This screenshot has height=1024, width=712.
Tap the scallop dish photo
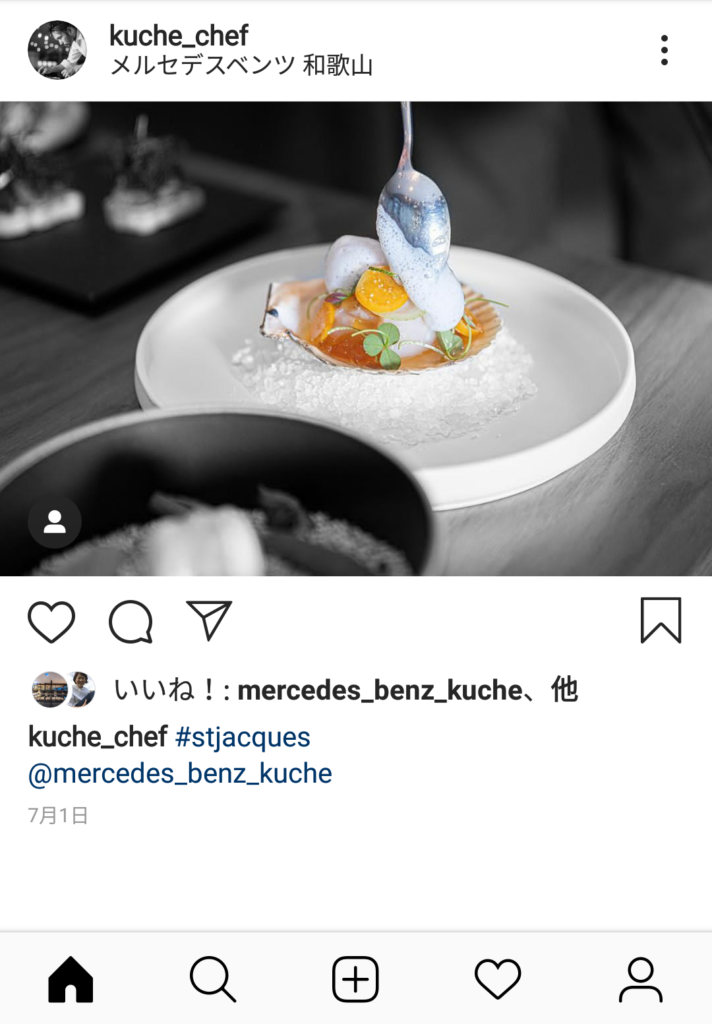(356, 338)
